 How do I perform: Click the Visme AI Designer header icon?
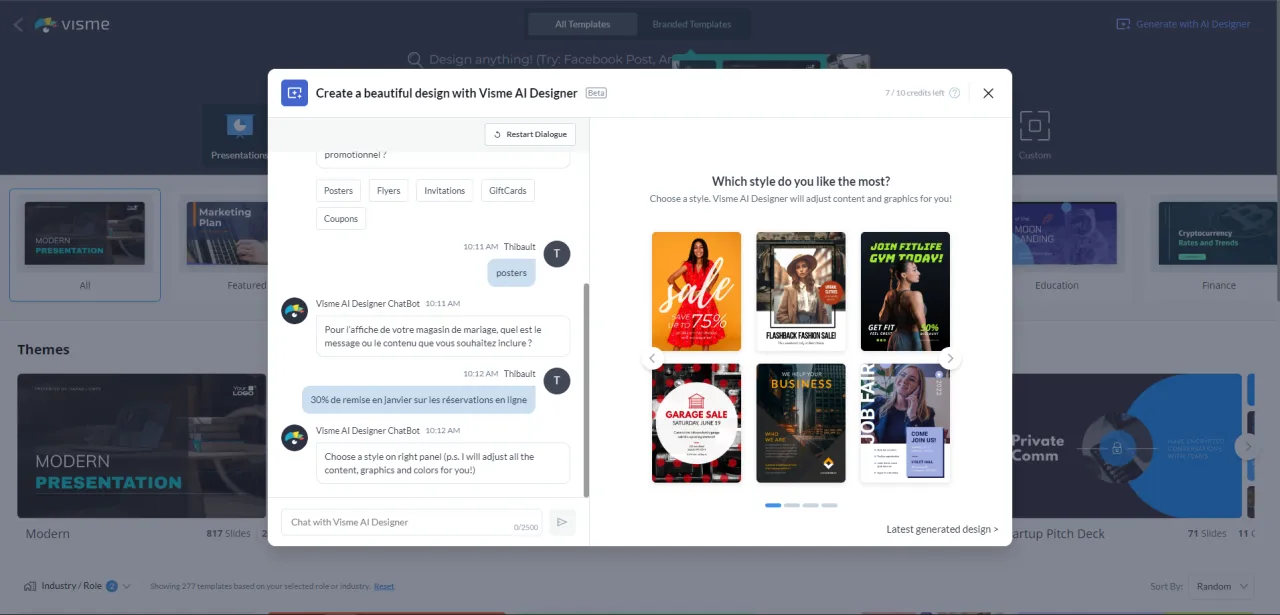pos(294,93)
